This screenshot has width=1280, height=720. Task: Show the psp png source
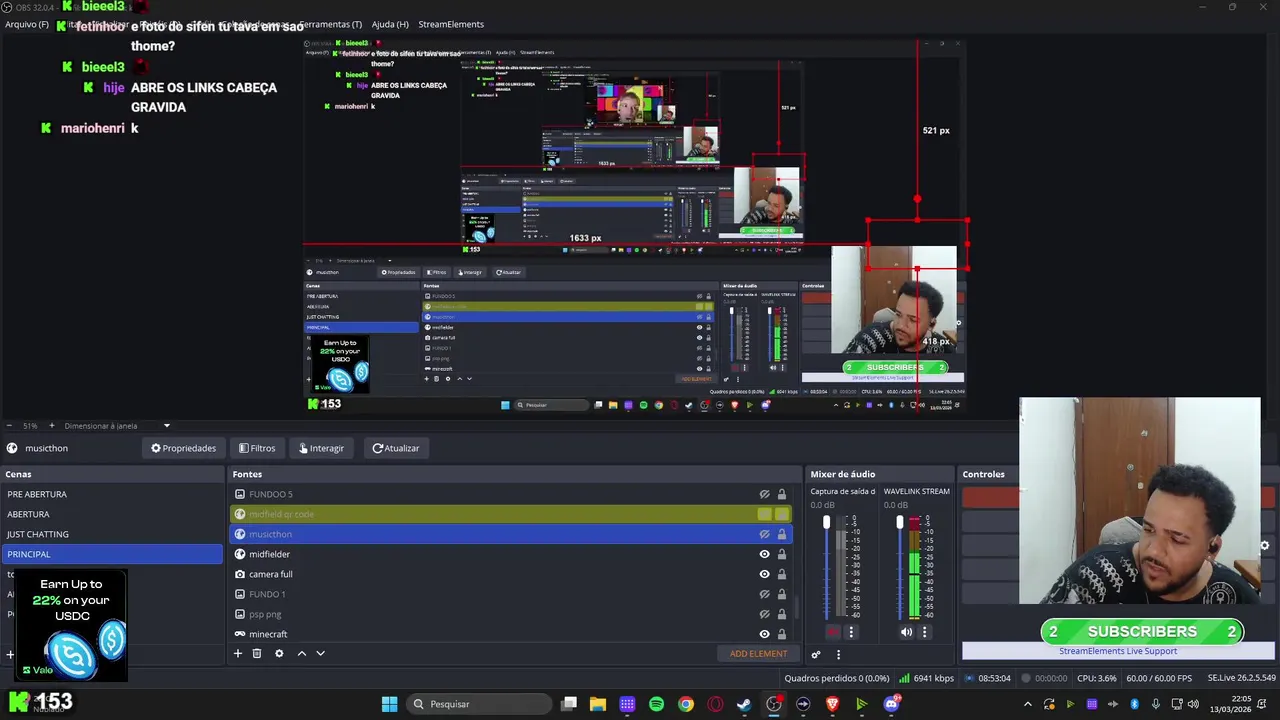pyautogui.click(x=764, y=614)
